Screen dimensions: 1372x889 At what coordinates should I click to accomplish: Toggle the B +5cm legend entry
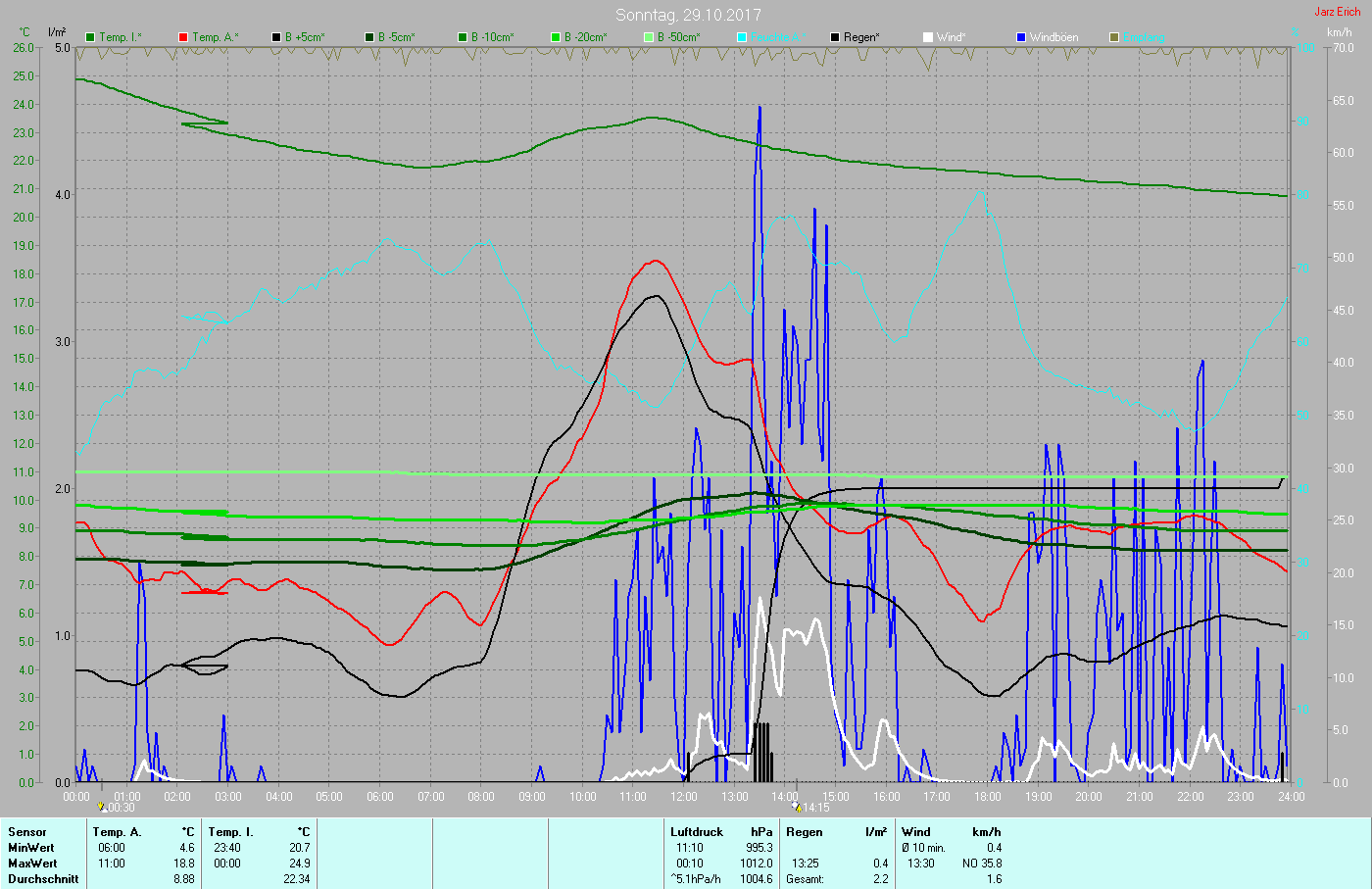(276, 37)
